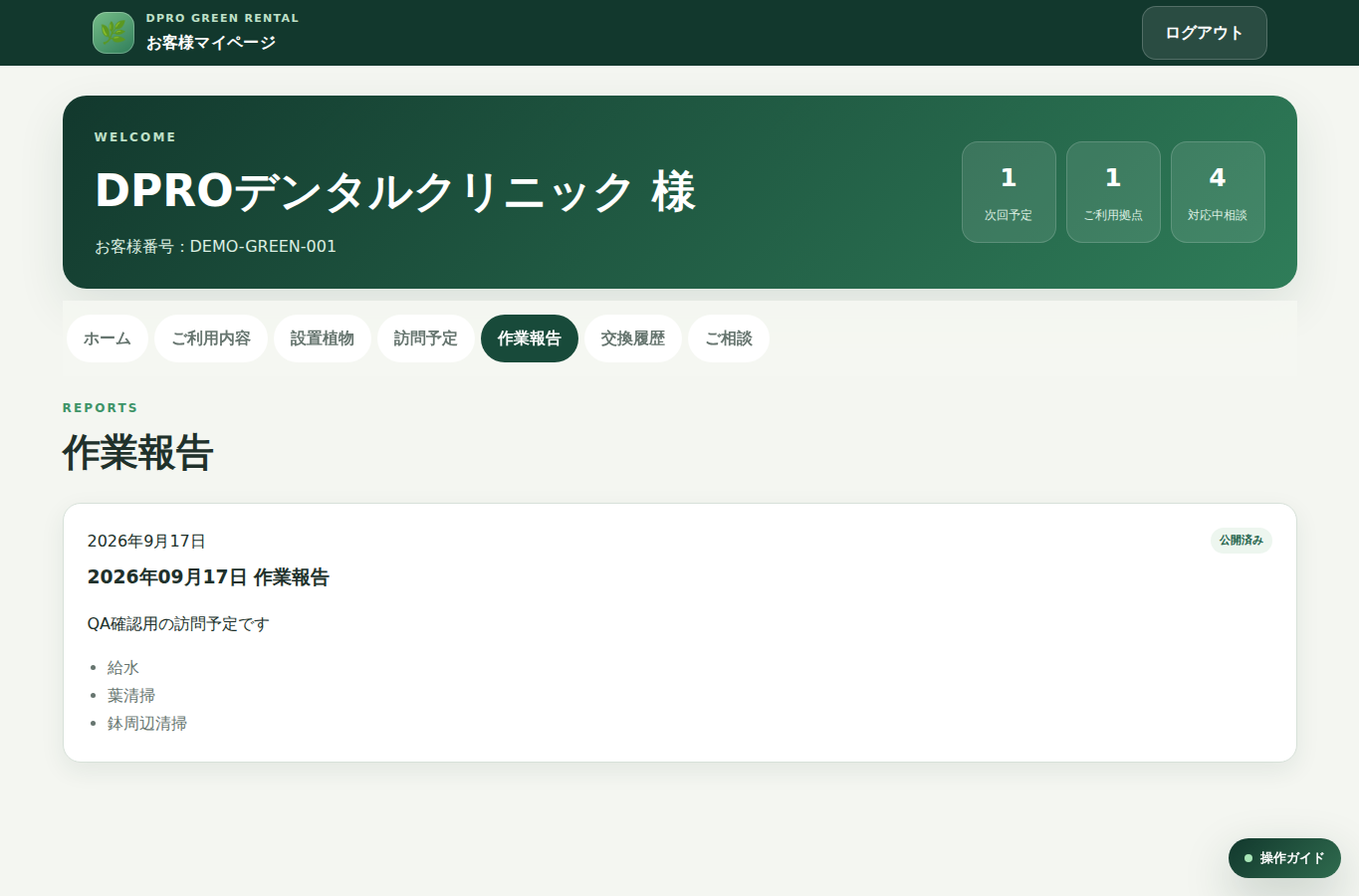Viewport: 1359px width, 896px height.
Task: Click the 公開済み status badge
Action: click(1242, 541)
